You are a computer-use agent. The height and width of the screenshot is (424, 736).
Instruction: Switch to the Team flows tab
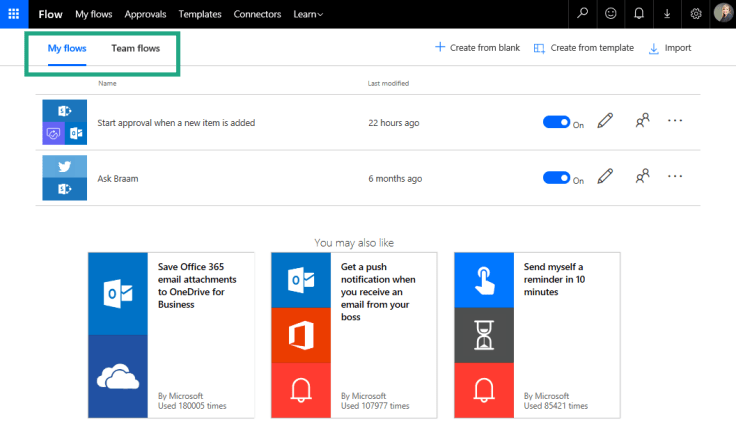pyautogui.click(x=135, y=48)
